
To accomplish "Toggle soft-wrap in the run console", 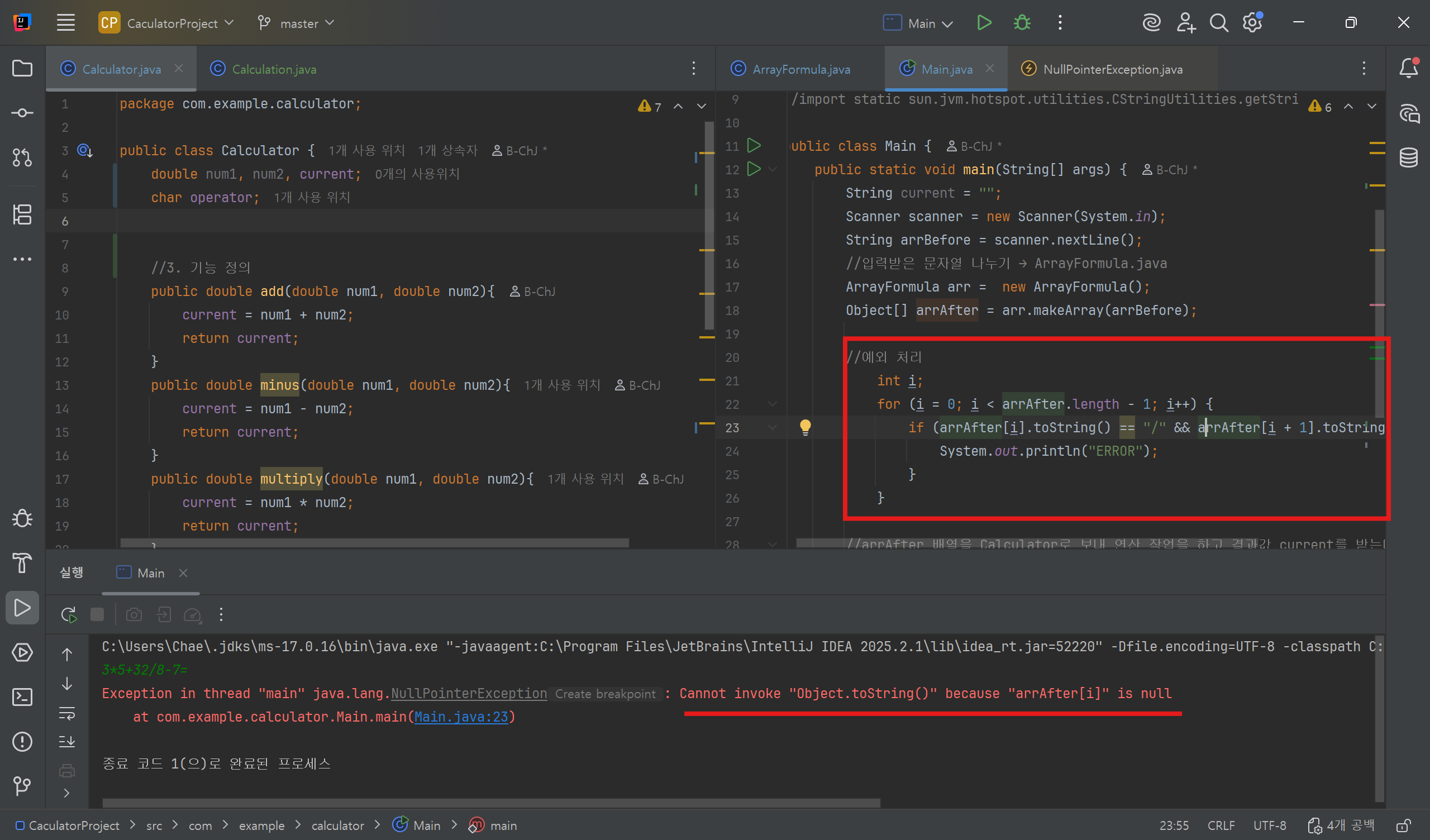I will (67, 713).
